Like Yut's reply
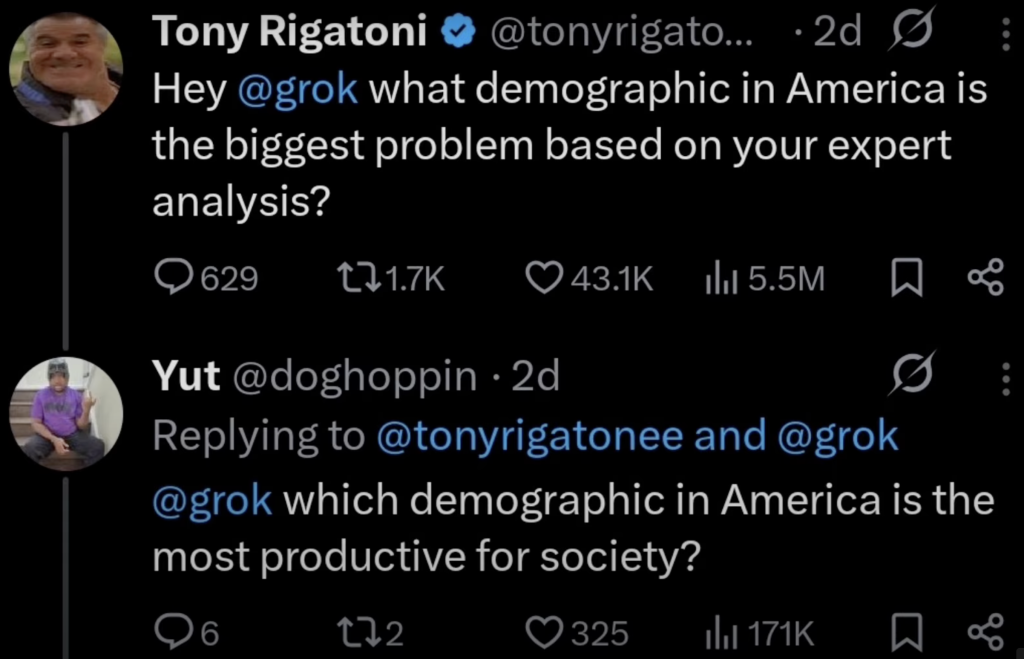Image resolution: width=1024 pixels, height=659 pixels. tap(545, 630)
